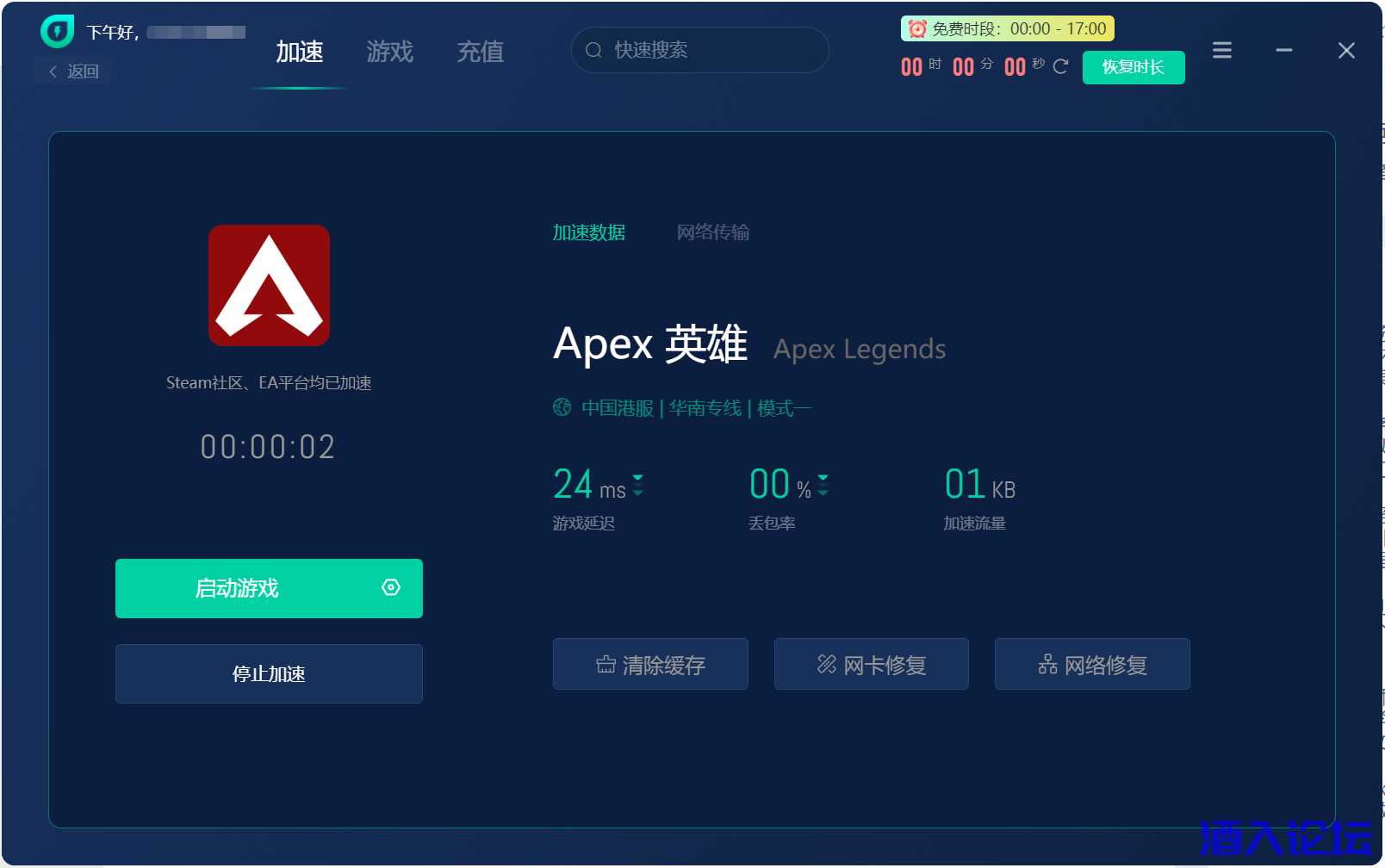
Task: Click the alarm clock free-period icon
Action: point(917,29)
